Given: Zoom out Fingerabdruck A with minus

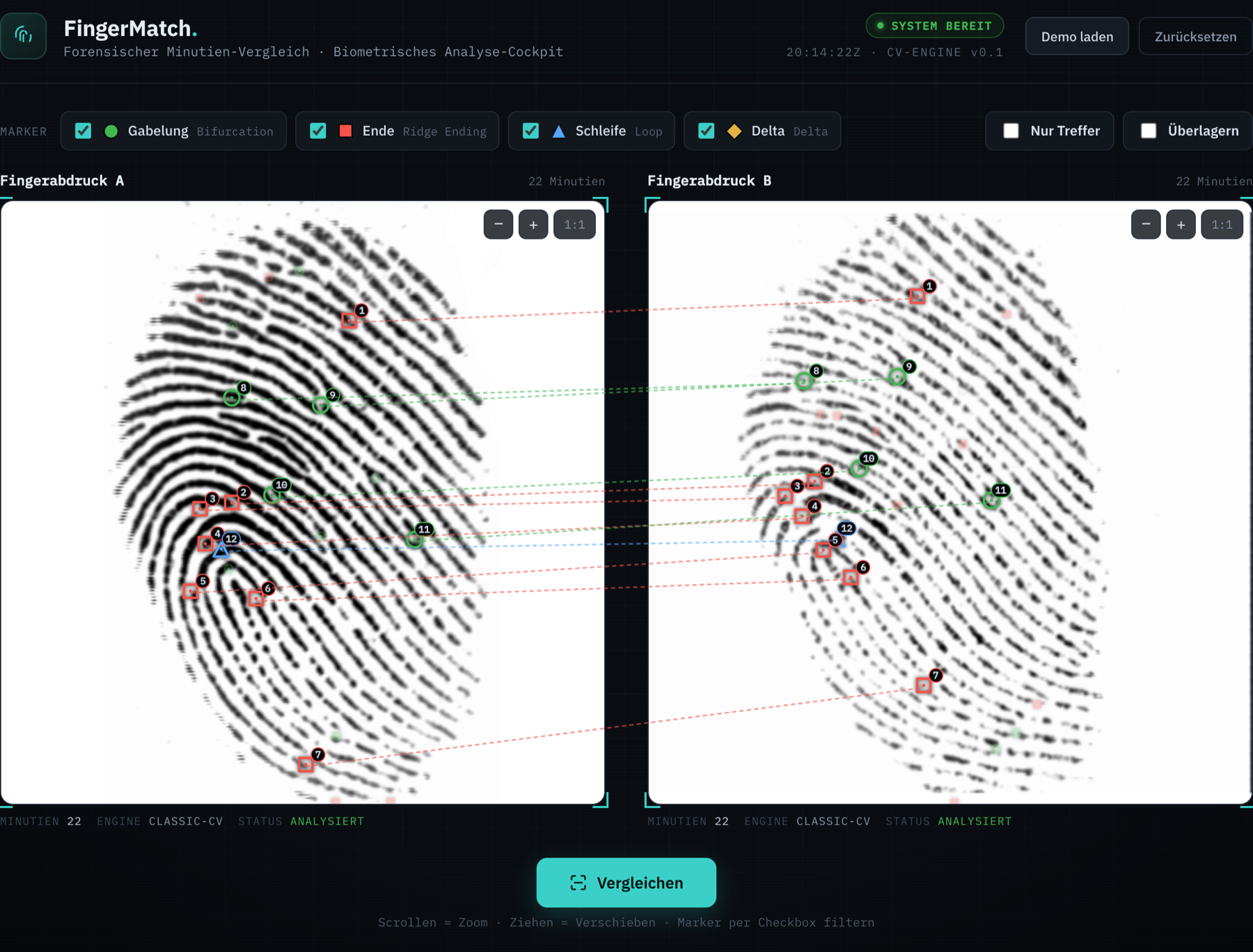Looking at the screenshot, I should click(x=498, y=225).
